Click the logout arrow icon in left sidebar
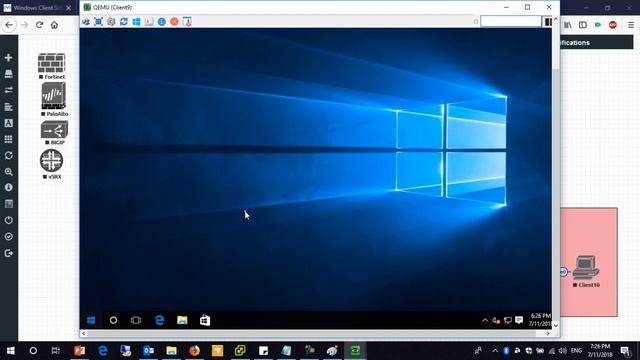The image size is (640, 360). tap(9, 253)
